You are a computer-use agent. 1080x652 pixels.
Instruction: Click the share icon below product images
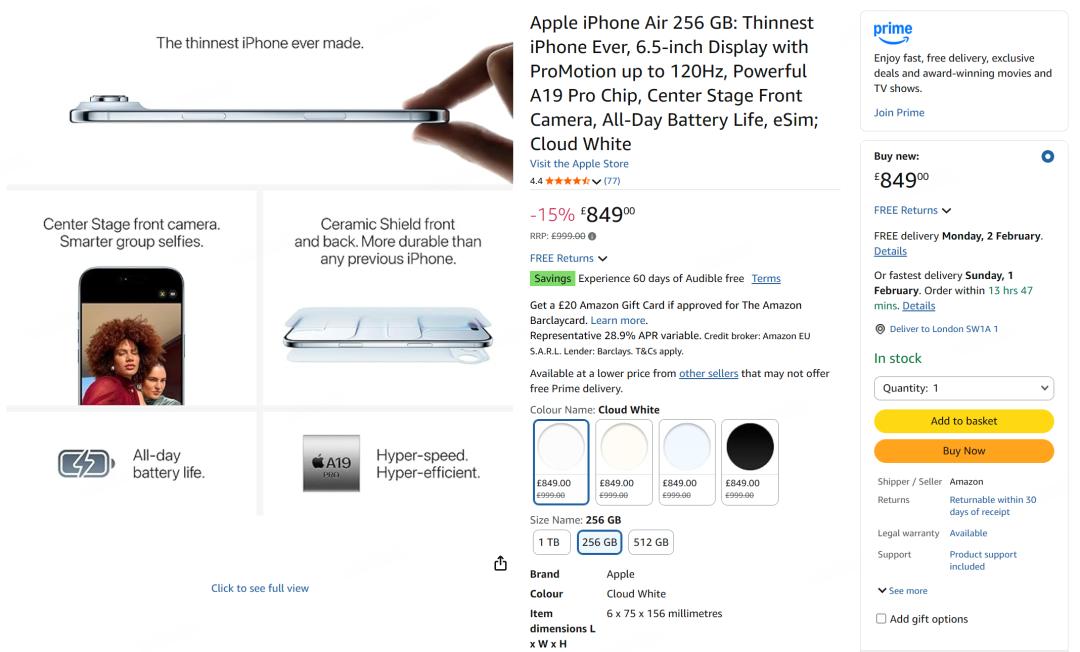[501, 564]
